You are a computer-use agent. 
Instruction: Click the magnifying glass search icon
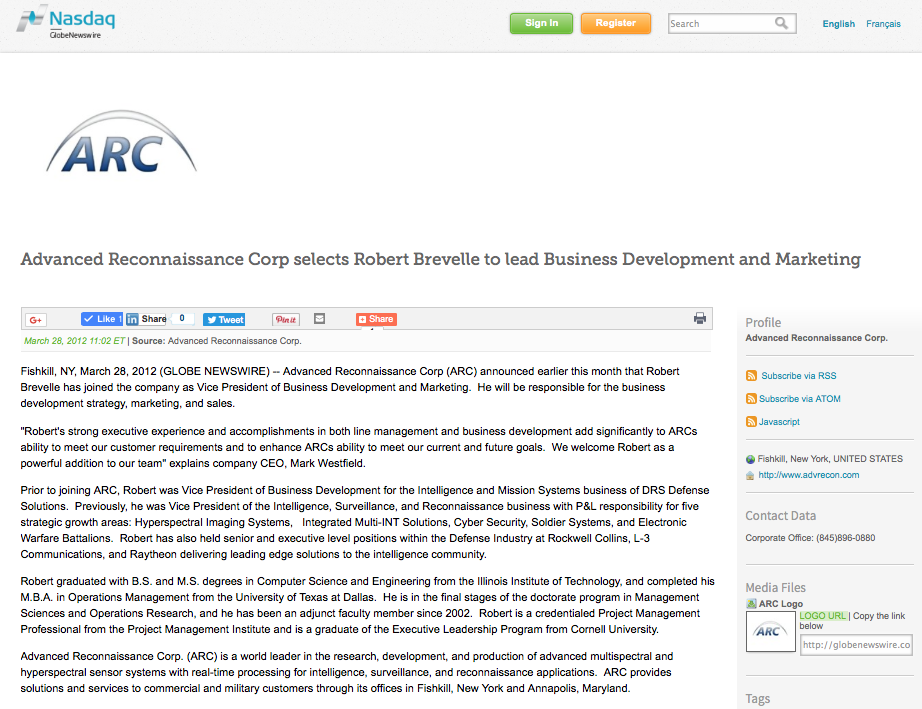(x=781, y=23)
